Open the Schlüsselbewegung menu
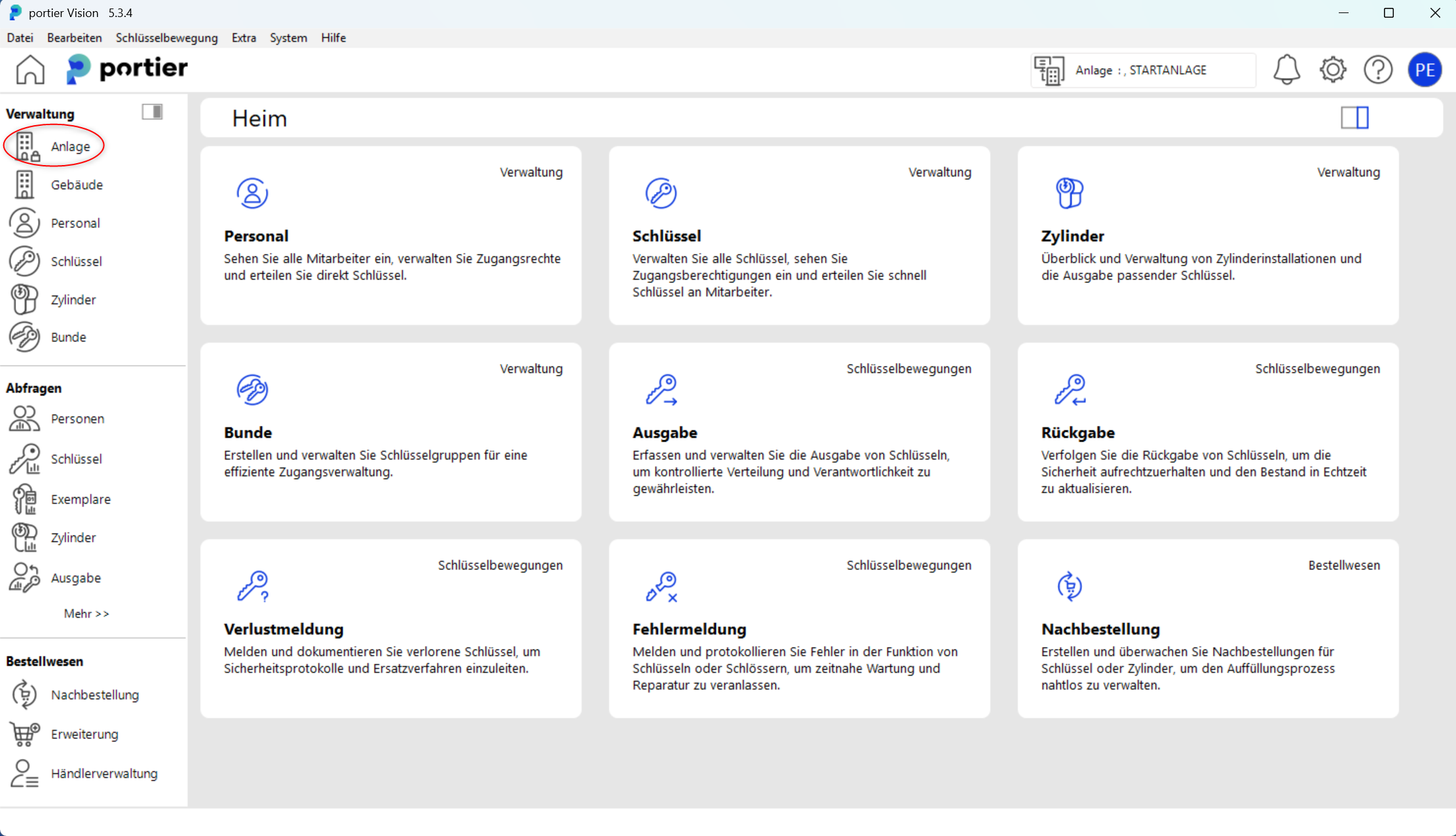 [x=166, y=38]
